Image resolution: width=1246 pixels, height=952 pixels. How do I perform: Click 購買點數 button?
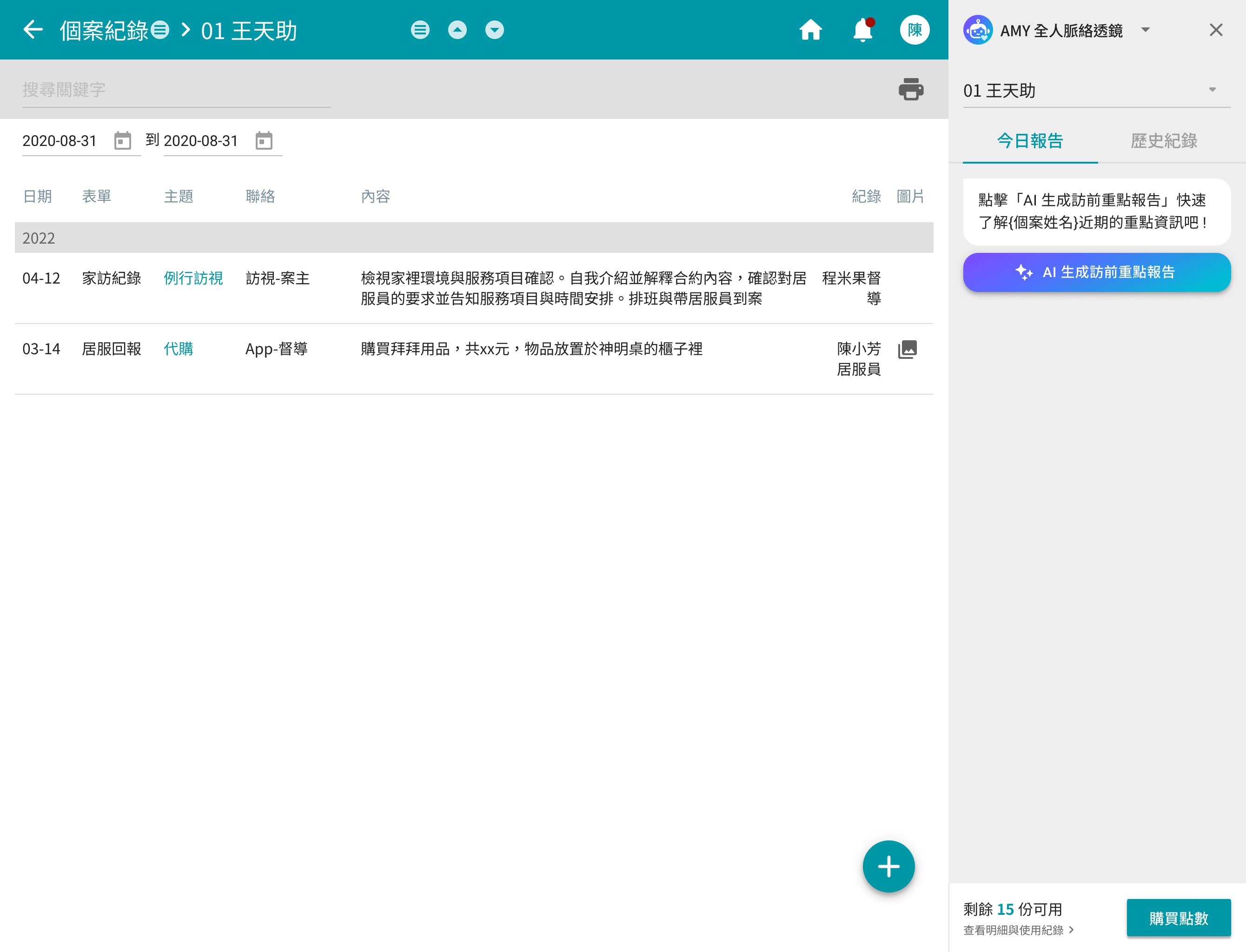(1179, 918)
